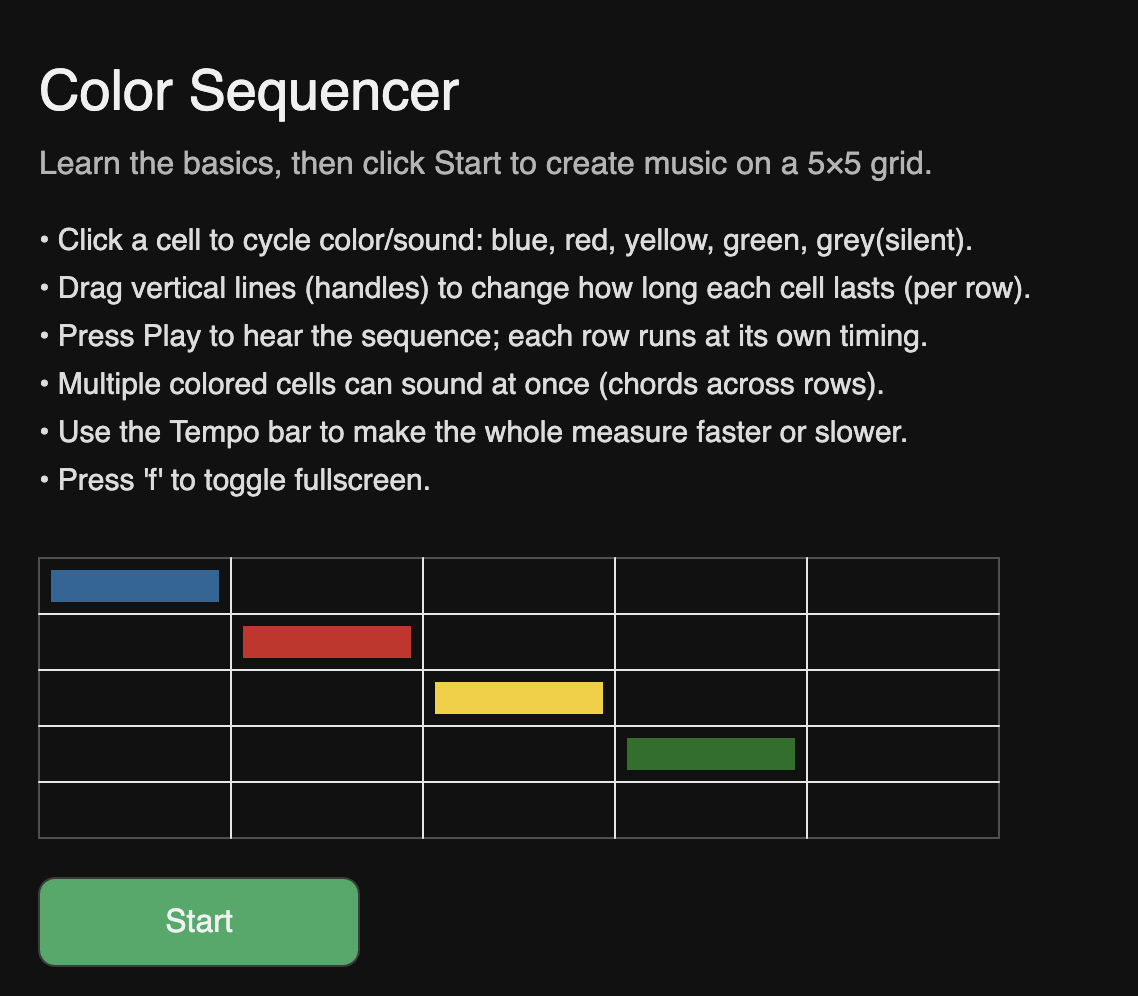The width and height of the screenshot is (1138, 996).
Task: Click the empty cell directly below the green cell
Action: (x=711, y=810)
